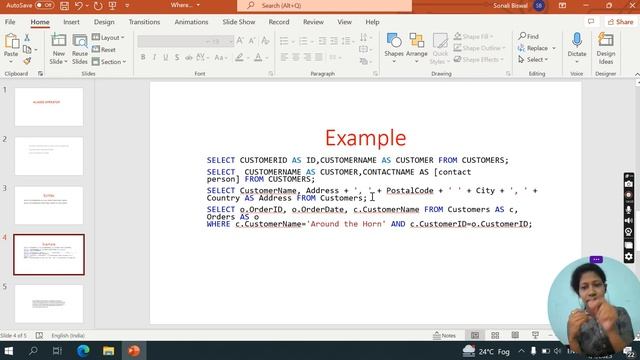Click Clear All Formatting icon

[265, 41]
